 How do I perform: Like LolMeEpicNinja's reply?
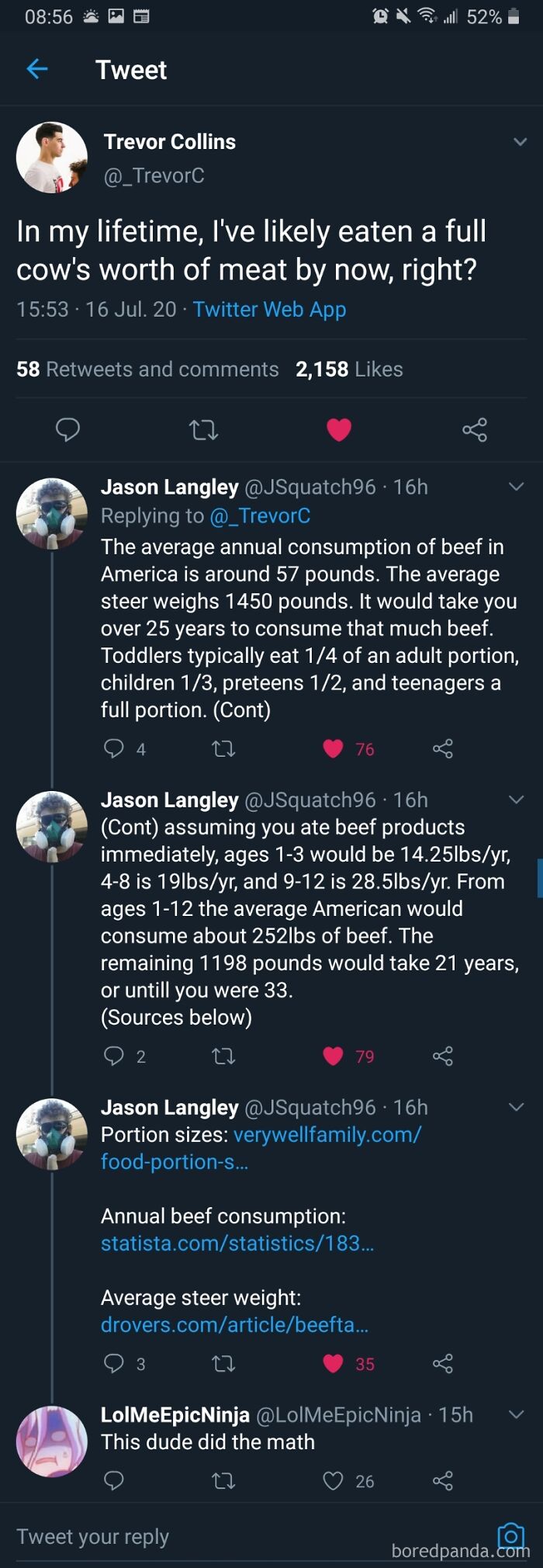[x=333, y=1481]
